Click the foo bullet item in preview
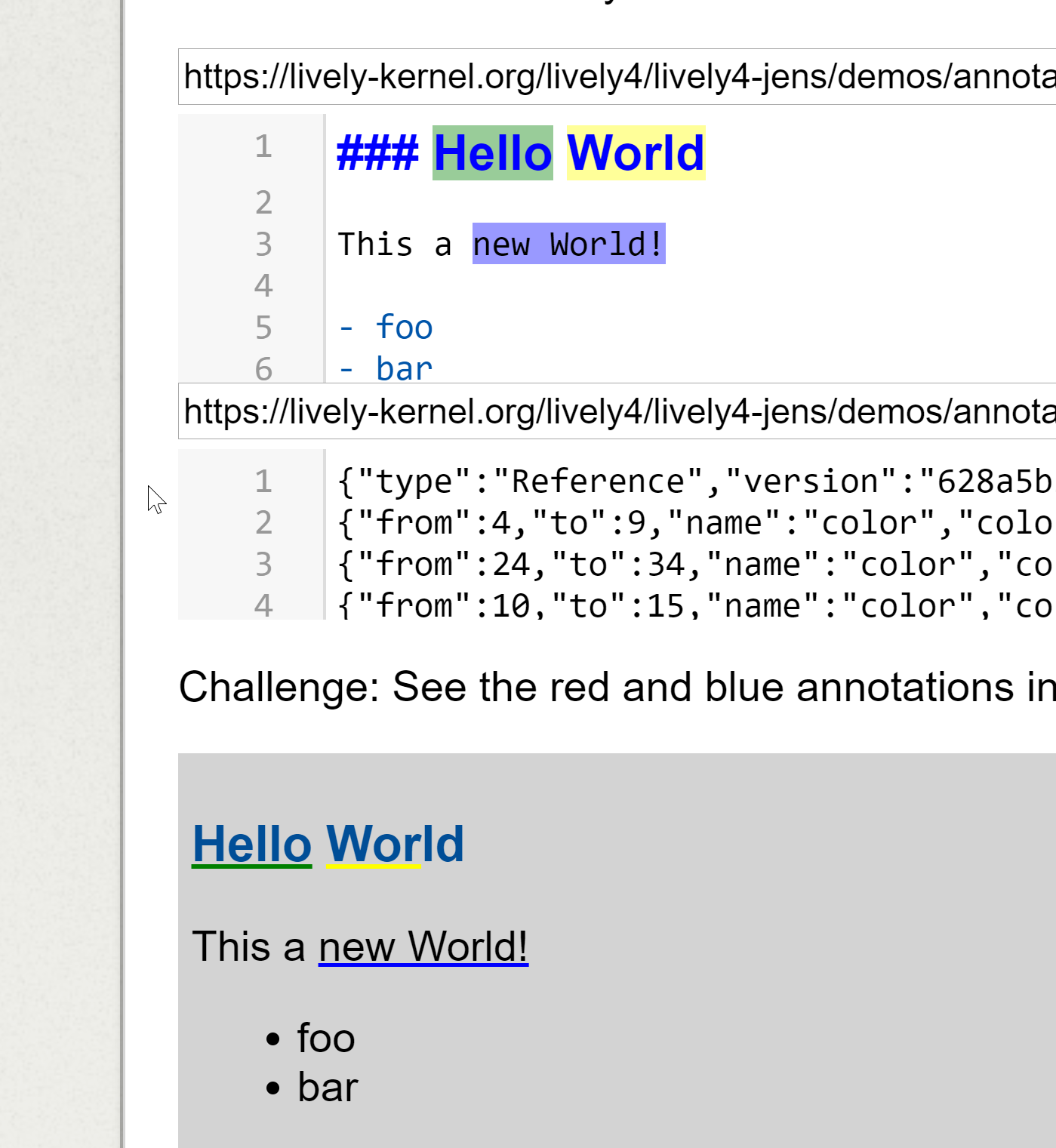Image resolution: width=1056 pixels, height=1148 pixels. (x=325, y=1038)
